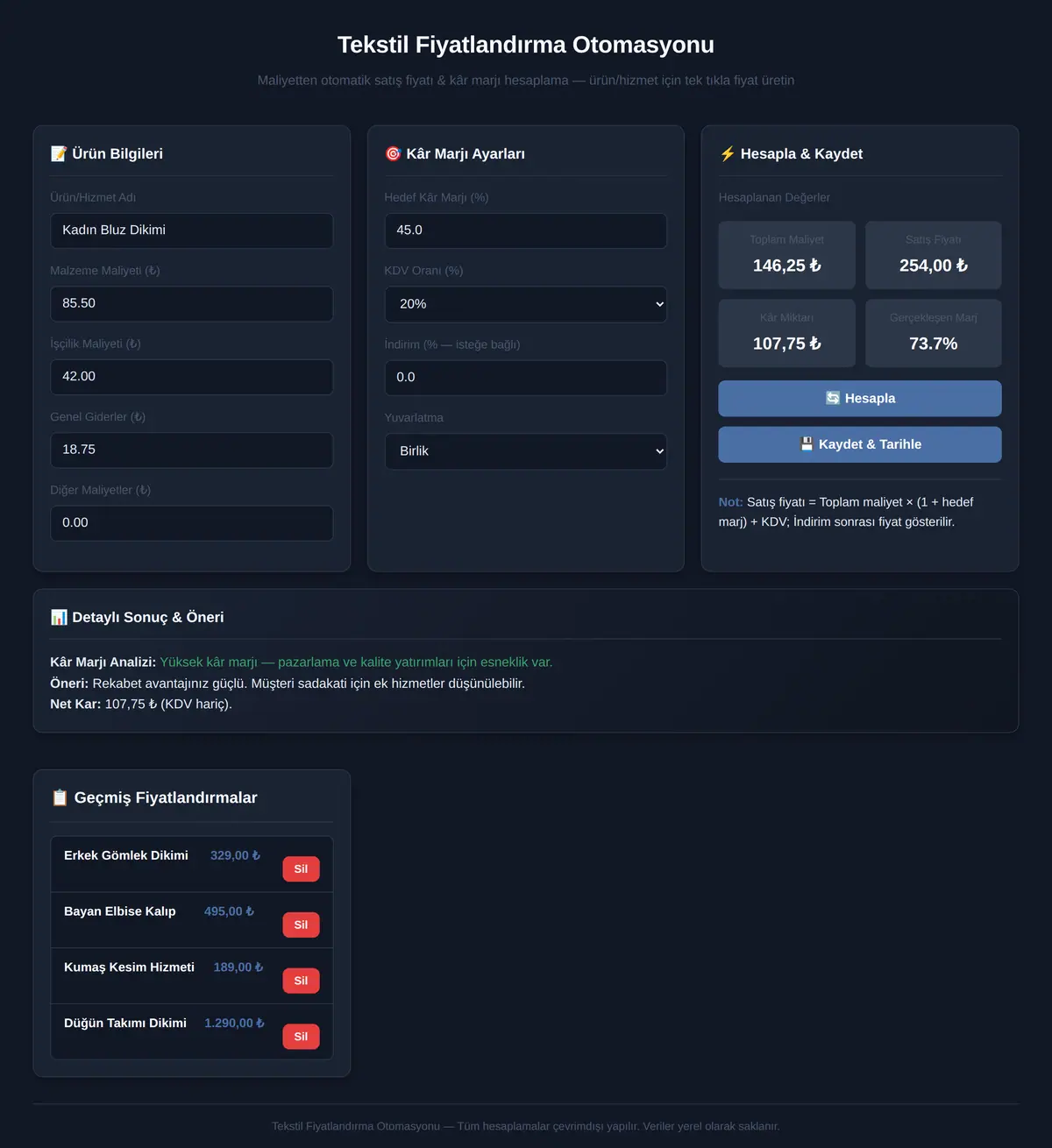Click the notepad icon beside Ürün Bilgileri
This screenshot has height=1148, width=1052.
(59, 154)
